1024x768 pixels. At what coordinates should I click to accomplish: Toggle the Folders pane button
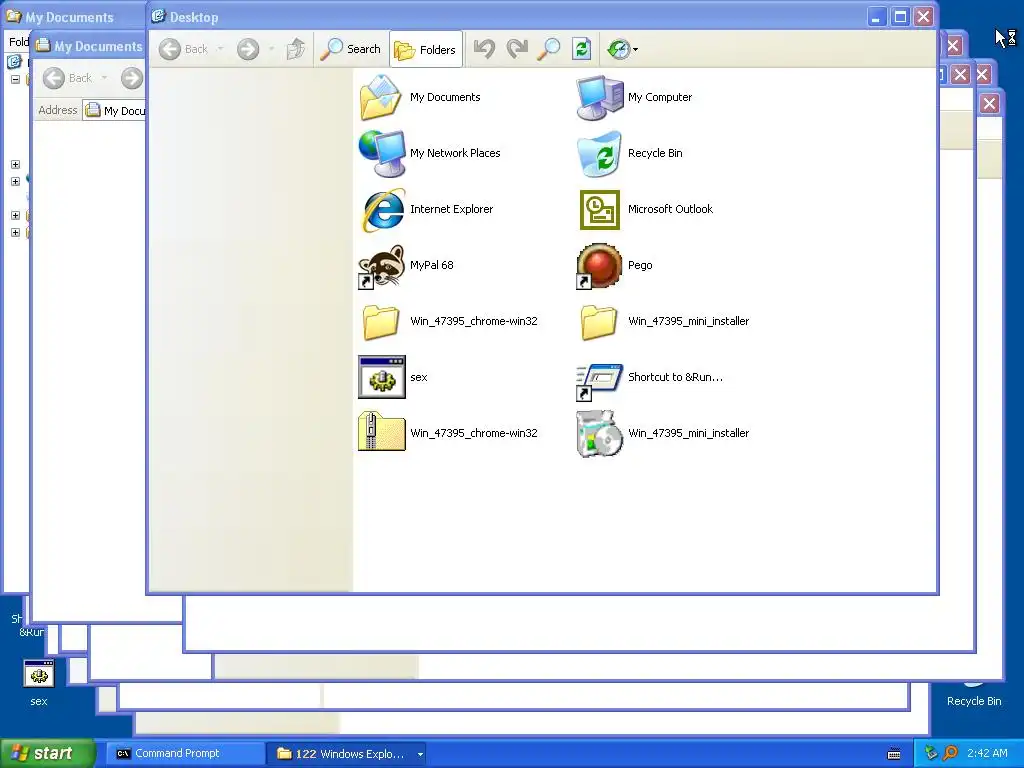coord(426,49)
